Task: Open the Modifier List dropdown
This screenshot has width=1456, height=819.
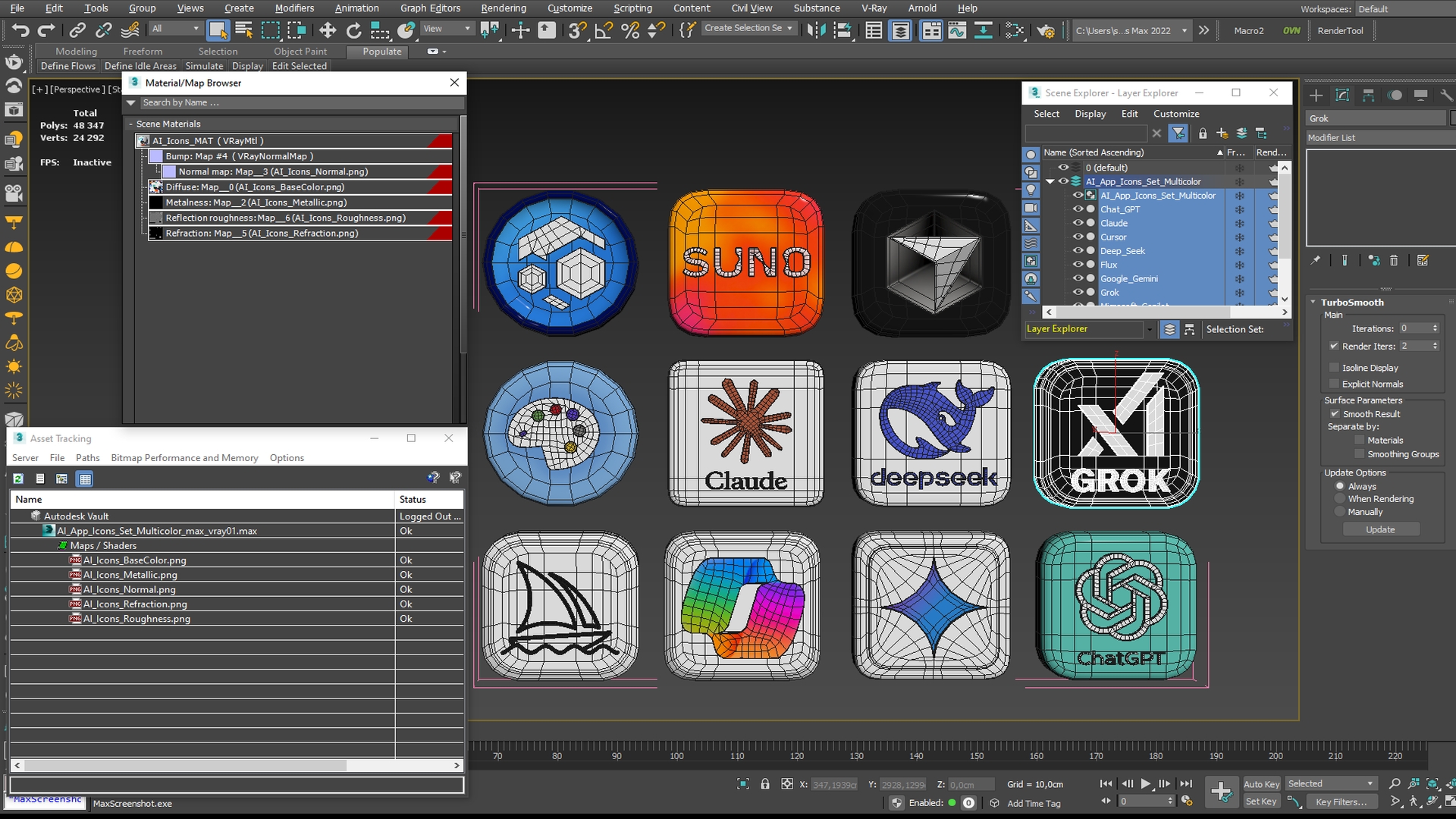Action: (x=1380, y=138)
